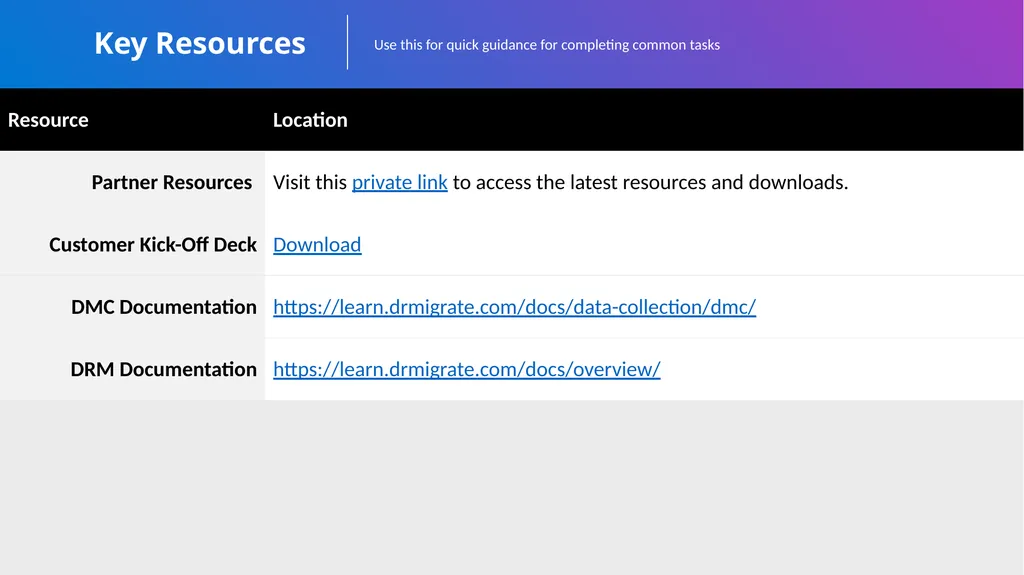Select the DRM Documentation label
The height and width of the screenshot is (575, 1024).
[164, 369]
